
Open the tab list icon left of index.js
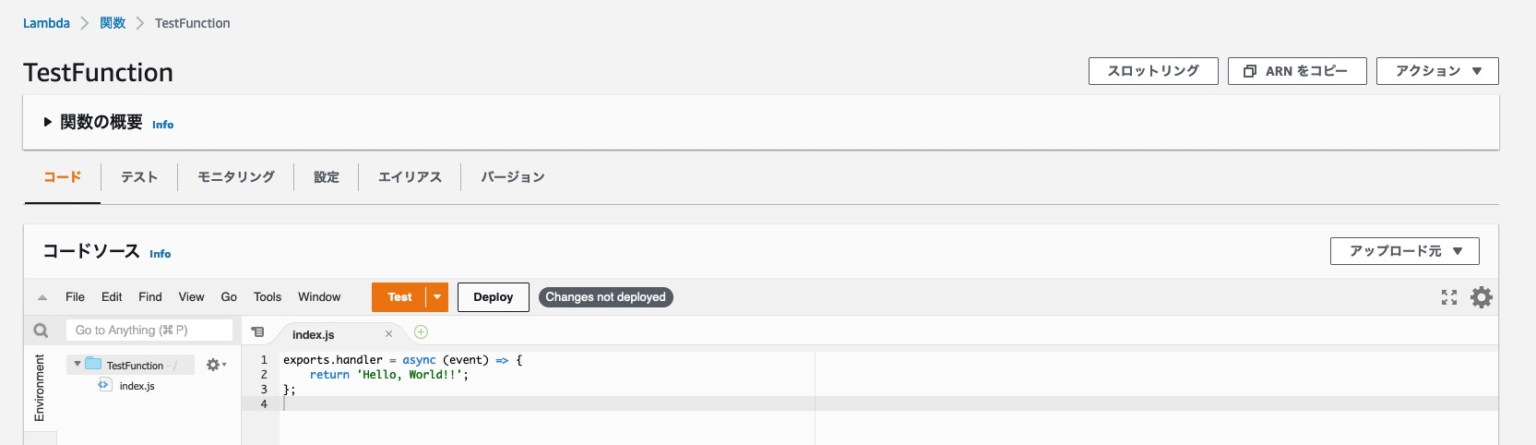coord(257,332)
